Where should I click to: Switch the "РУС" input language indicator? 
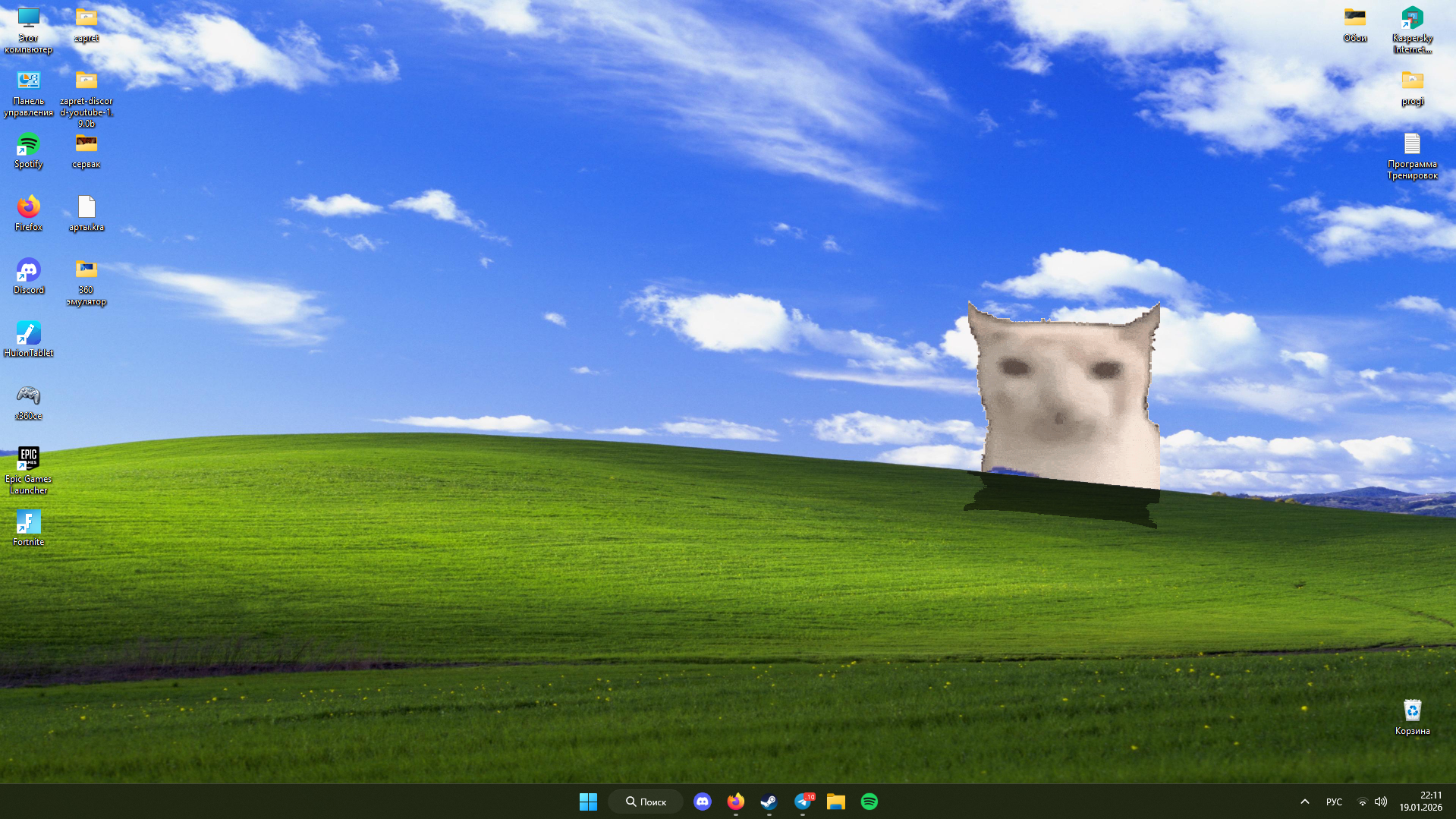tap(1334, 802)
